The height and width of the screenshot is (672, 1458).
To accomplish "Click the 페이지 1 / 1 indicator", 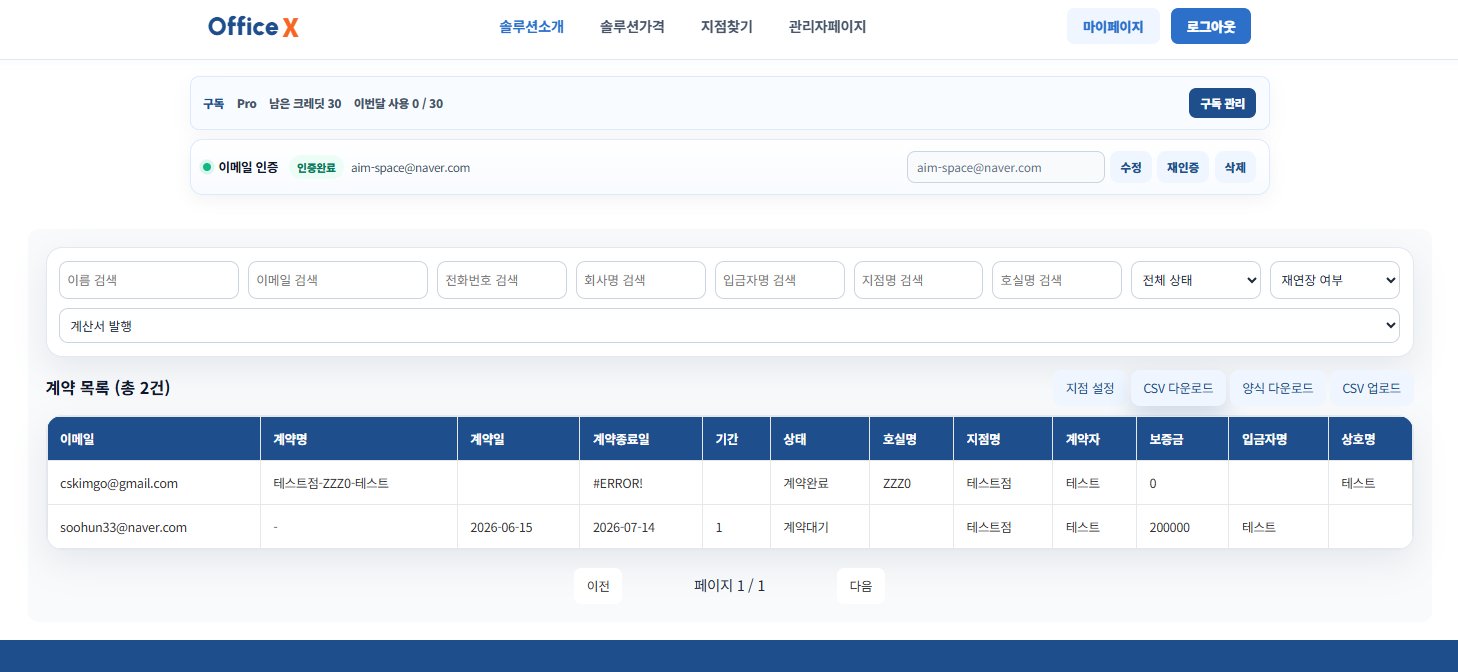I will [x=730, y=586].
